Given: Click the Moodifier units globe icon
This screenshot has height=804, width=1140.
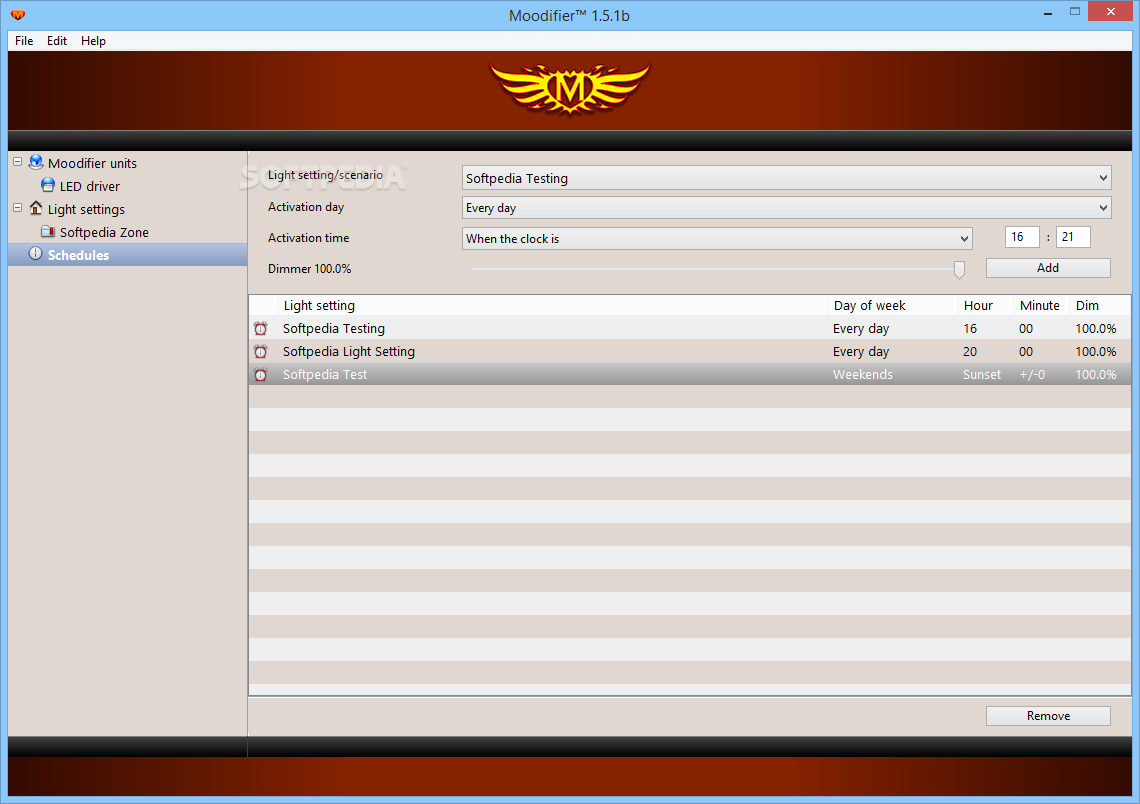Looking at the screenshot, I should 36,162.
